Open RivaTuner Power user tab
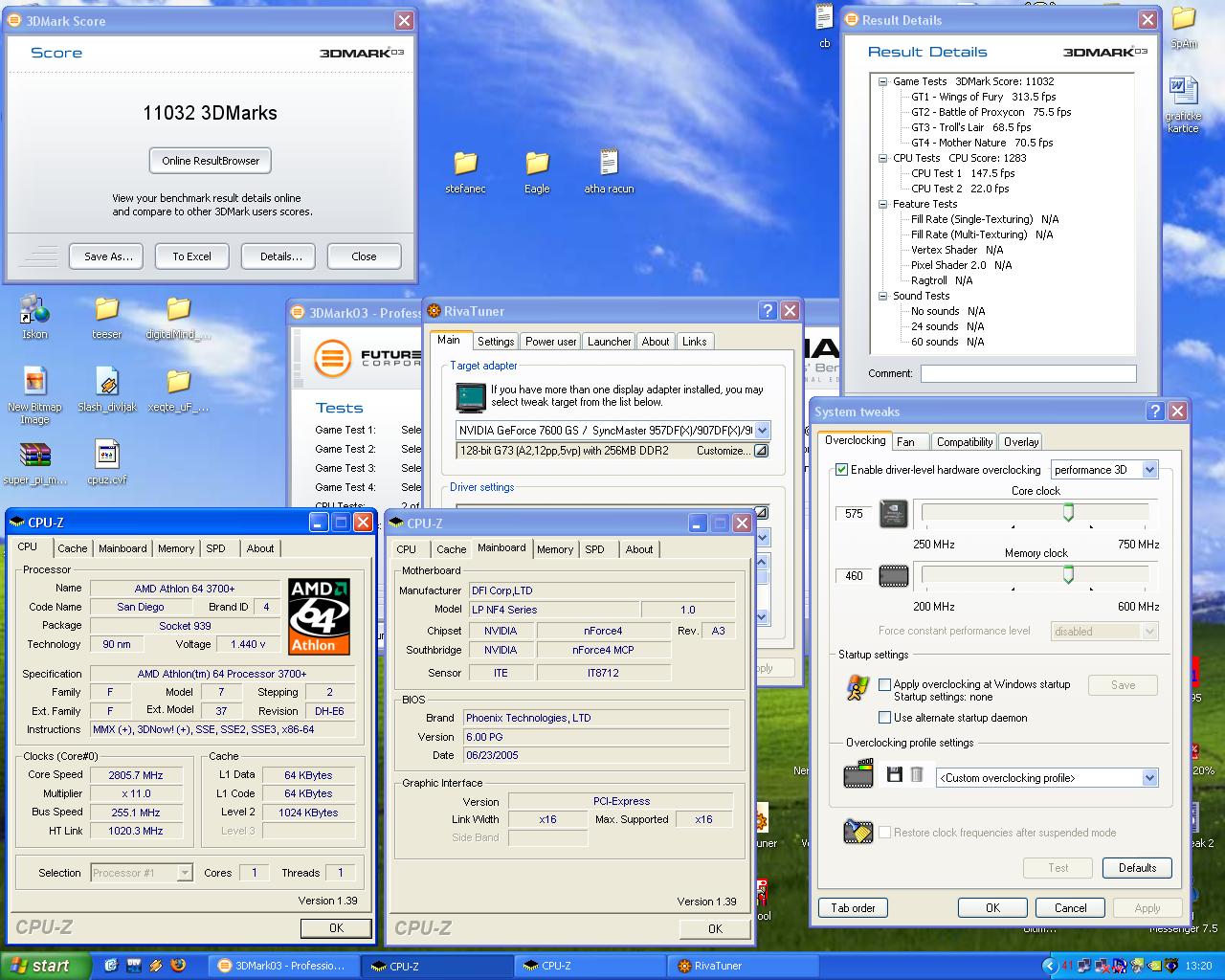Viewport: 1225px width, 980px height. [x=550, y=342]
